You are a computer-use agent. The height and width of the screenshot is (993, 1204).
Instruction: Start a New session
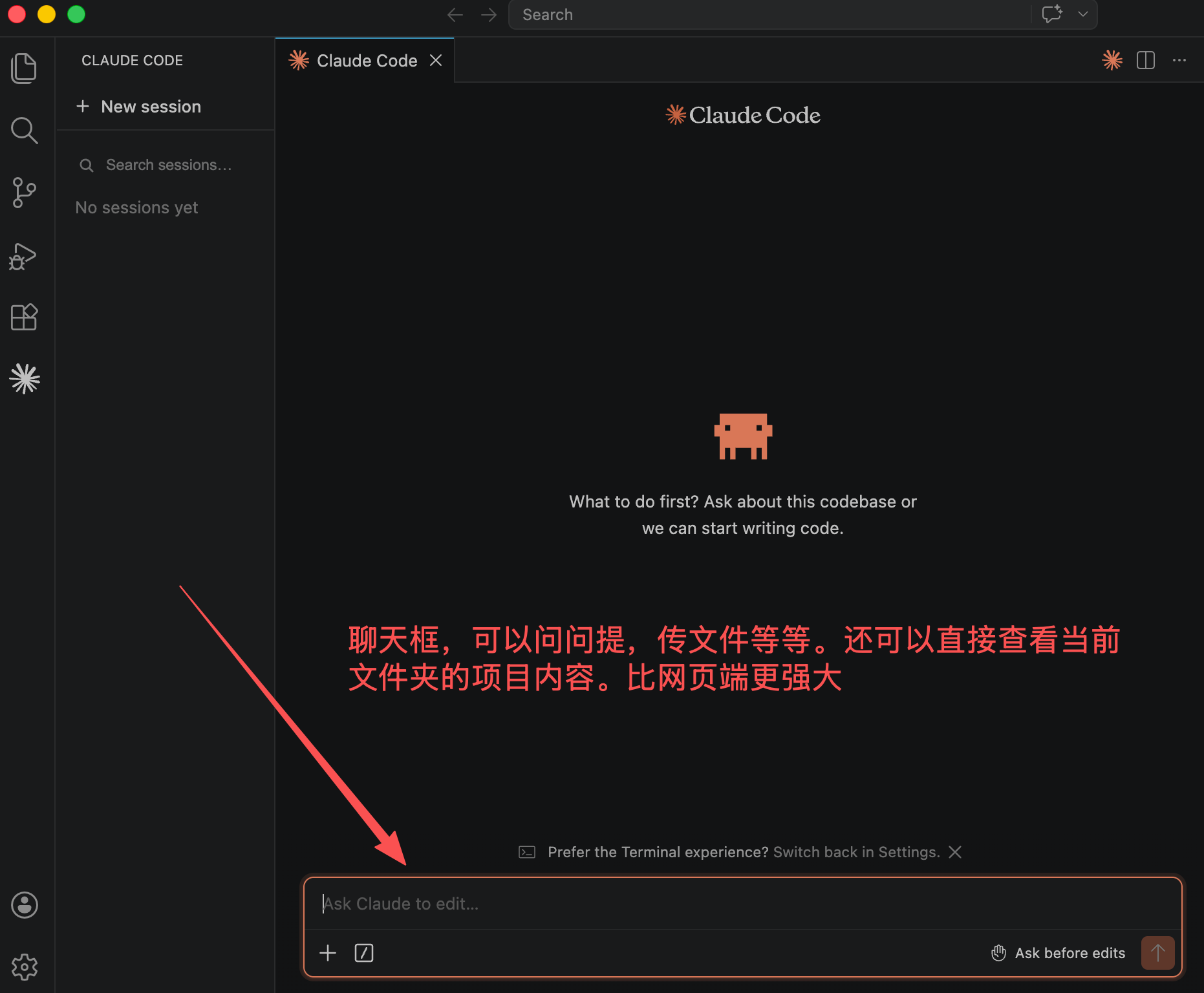pyautogui.click(x=138, y=107)
